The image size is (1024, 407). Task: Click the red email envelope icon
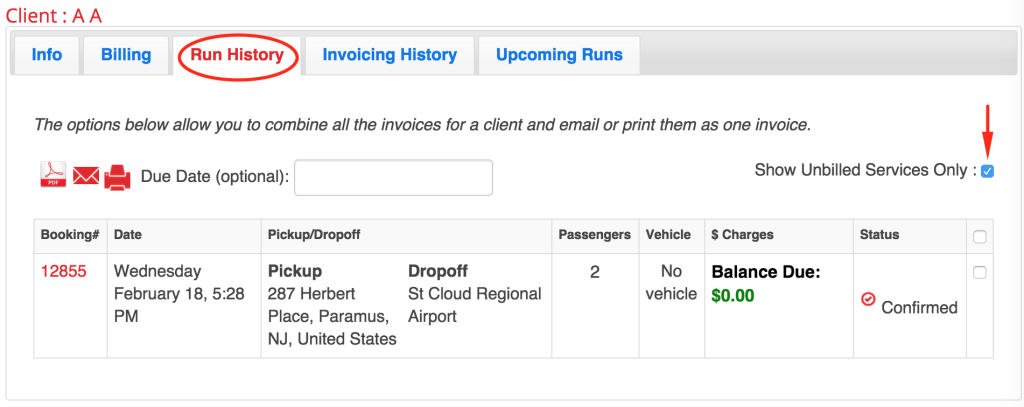coord(86,177)
